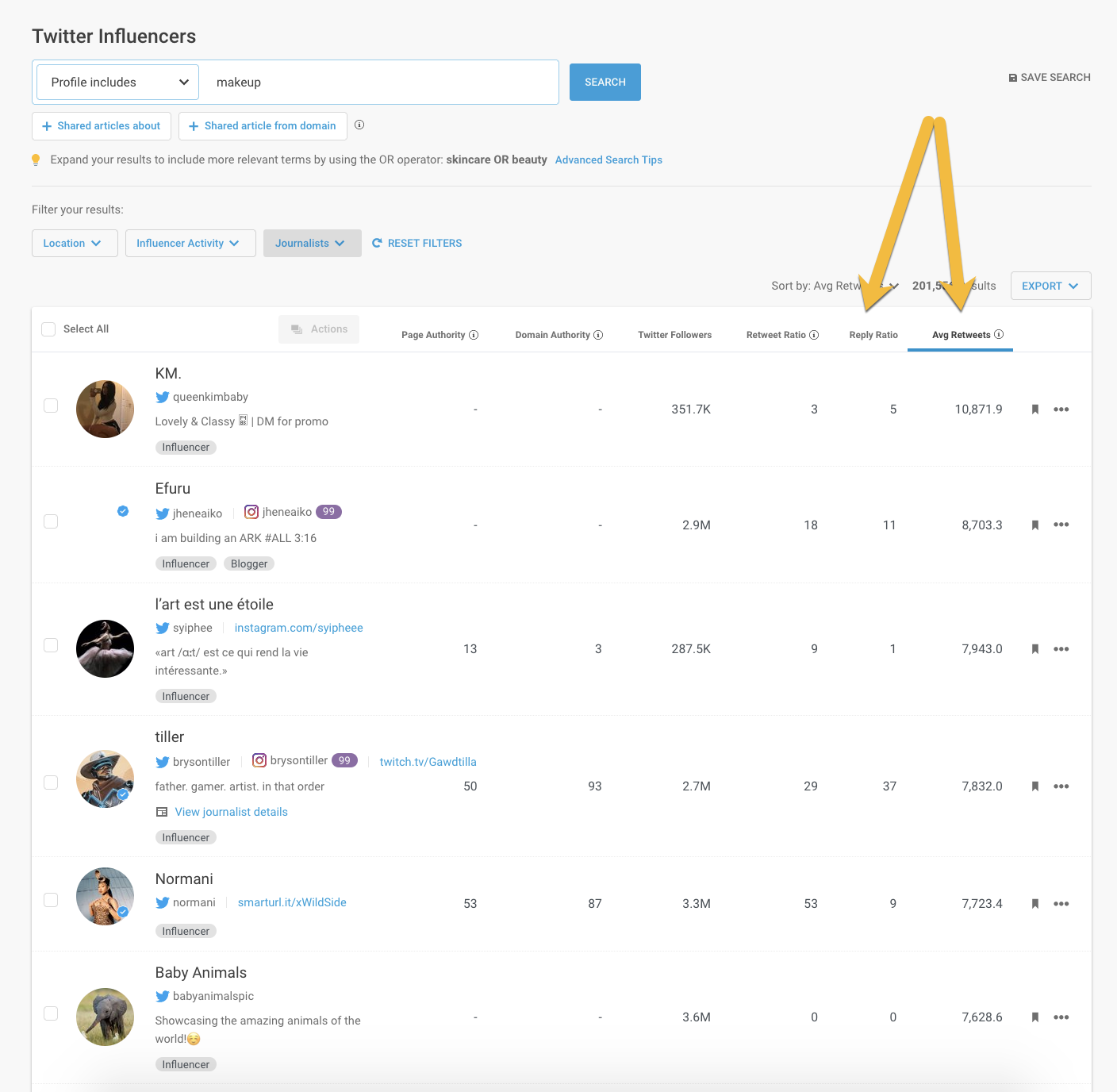Click info icon next to Page Authority
This screenshot has width=1117, height=1092.
click(x=474, y=335)
